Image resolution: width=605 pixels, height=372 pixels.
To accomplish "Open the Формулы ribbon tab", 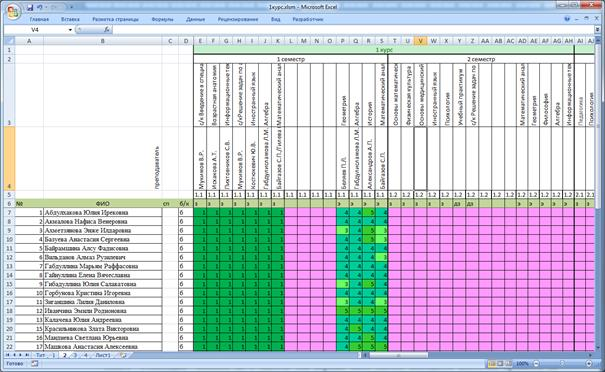I will click(162, 19).
